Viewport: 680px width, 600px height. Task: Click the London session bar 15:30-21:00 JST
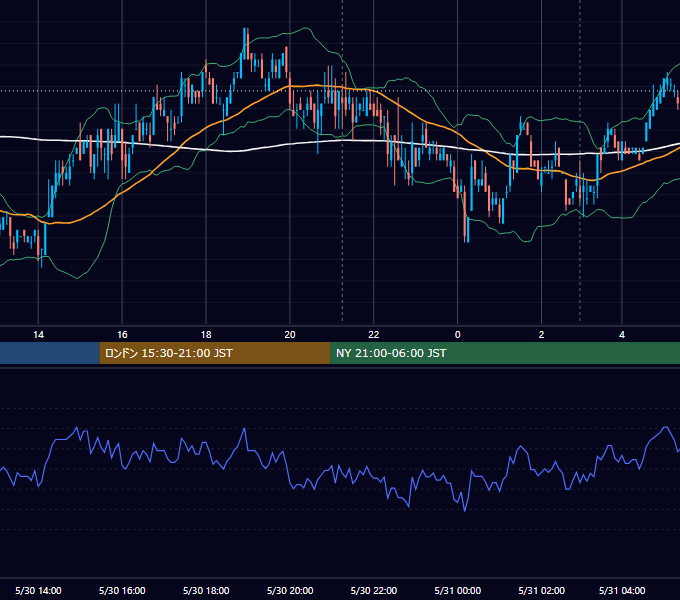point(215,353)
